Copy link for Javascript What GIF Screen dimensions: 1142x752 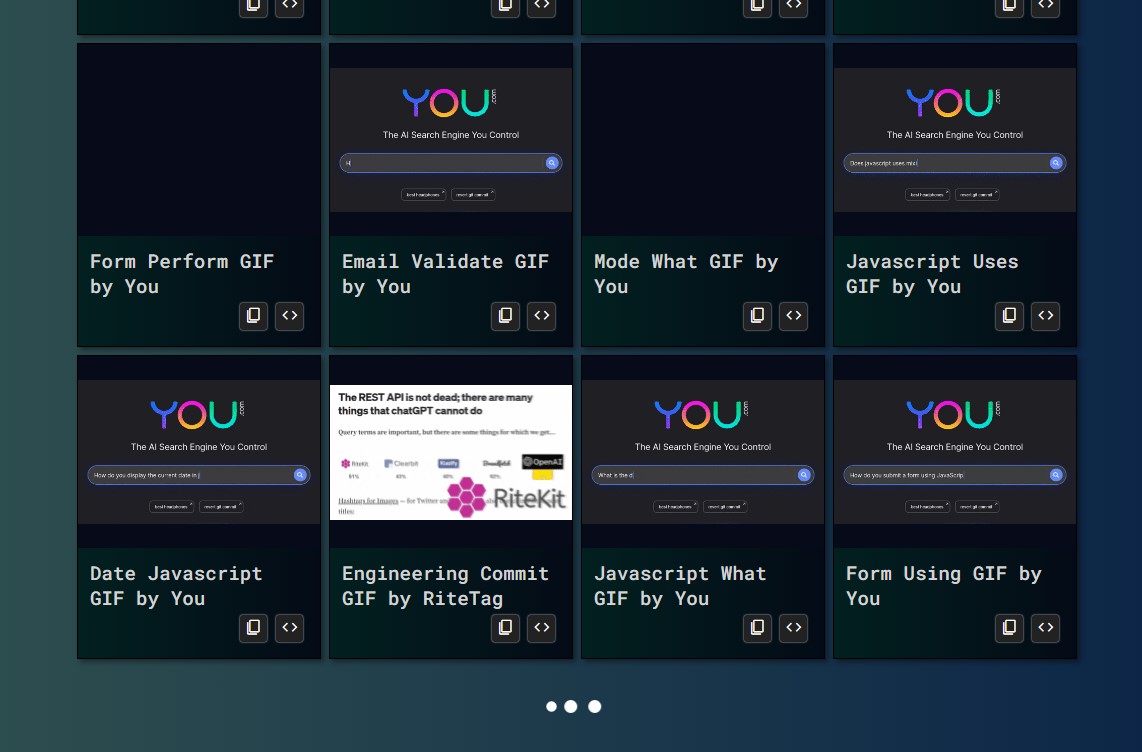(757, 628)
